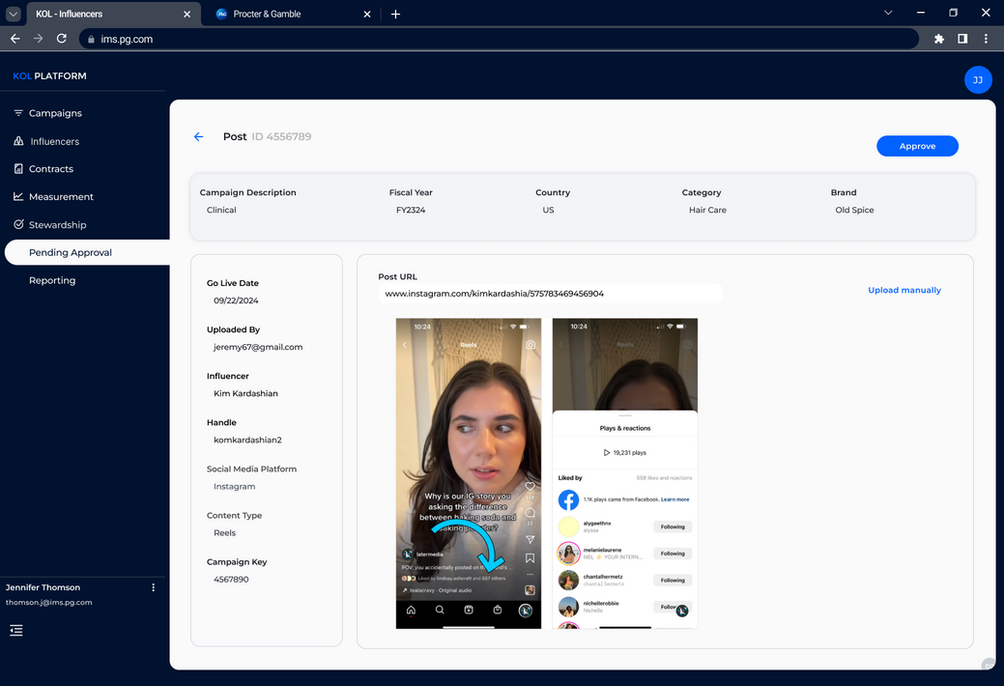The width and height of the screenshot is (1004, 686).
Task: Click the Post URL input field
Action: pos(550,294)
